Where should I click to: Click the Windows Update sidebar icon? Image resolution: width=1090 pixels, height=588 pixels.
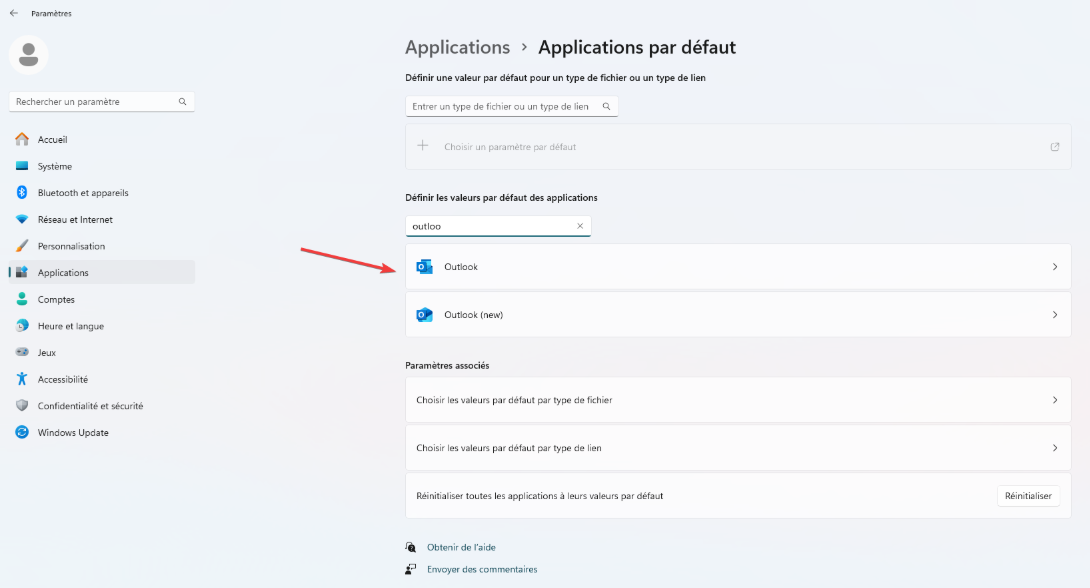click(x=22, y=432)
